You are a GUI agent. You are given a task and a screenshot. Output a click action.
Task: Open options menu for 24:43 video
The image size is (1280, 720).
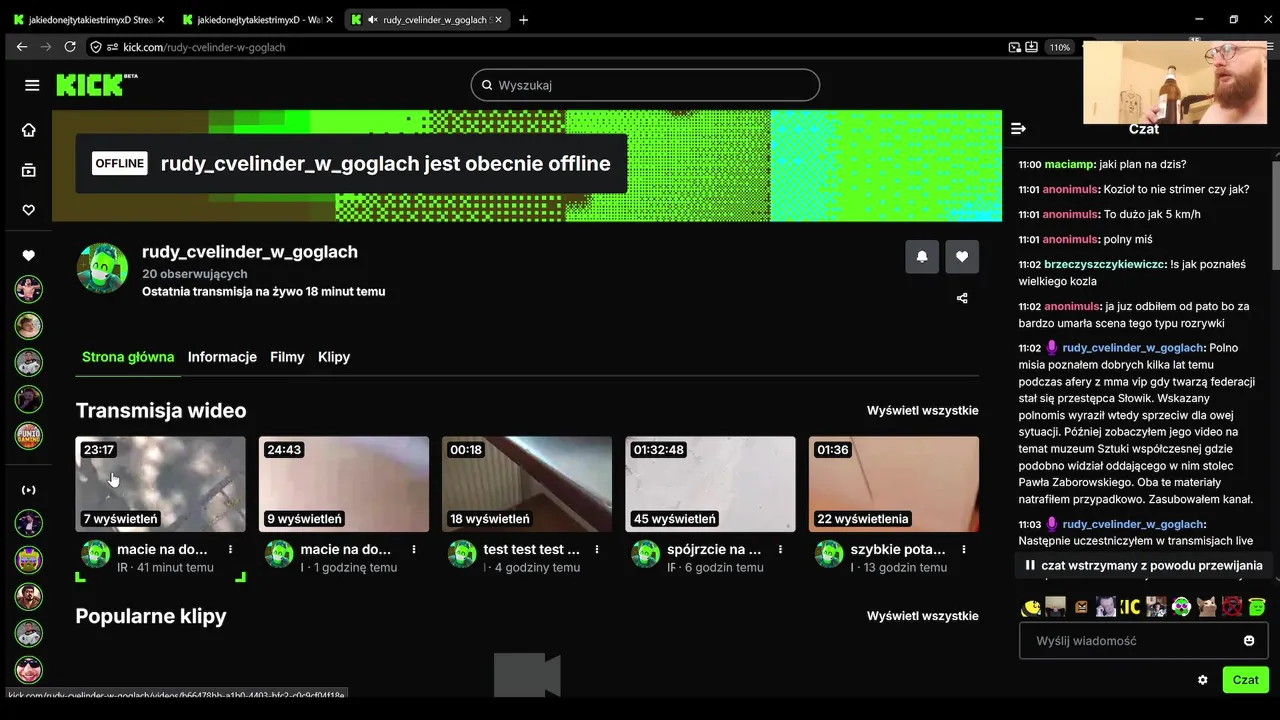tap(414, 549)
